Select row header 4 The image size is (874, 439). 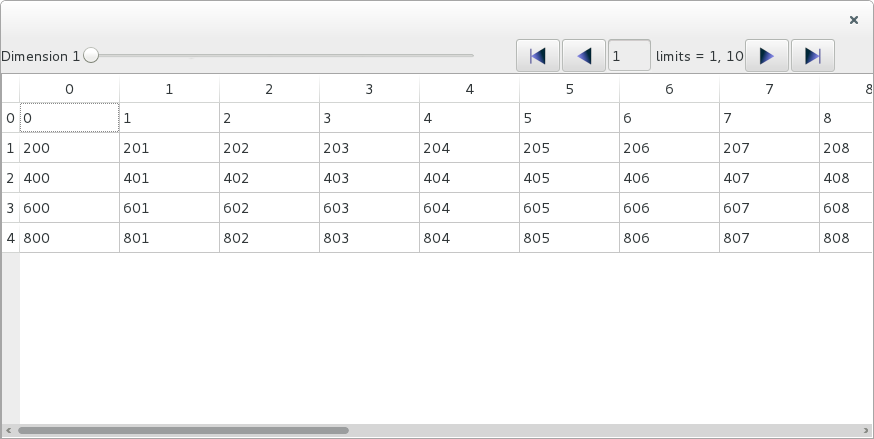click(x=10, y=238)
